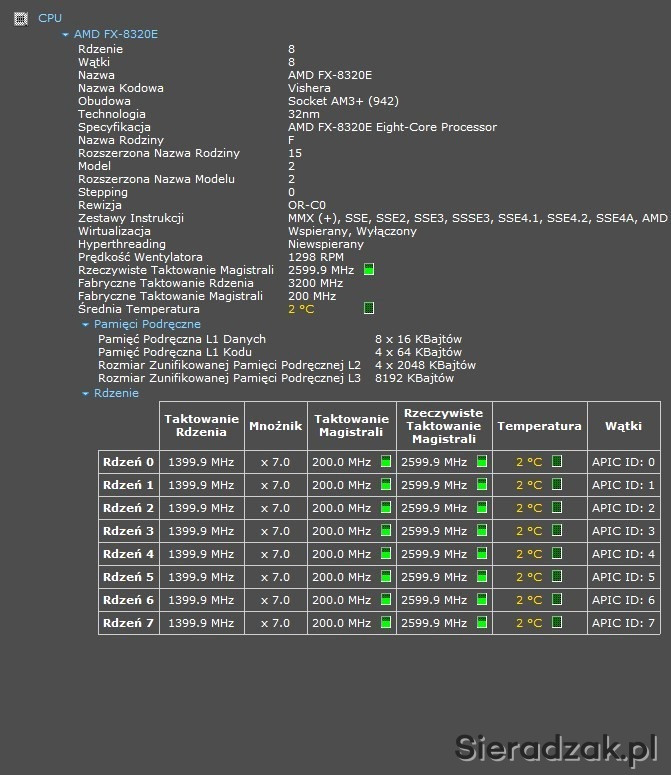Screen dimensions: 671x775
Task: Click the graph icon beside Średnia Temperatura
Action: (x=369, y=308)
